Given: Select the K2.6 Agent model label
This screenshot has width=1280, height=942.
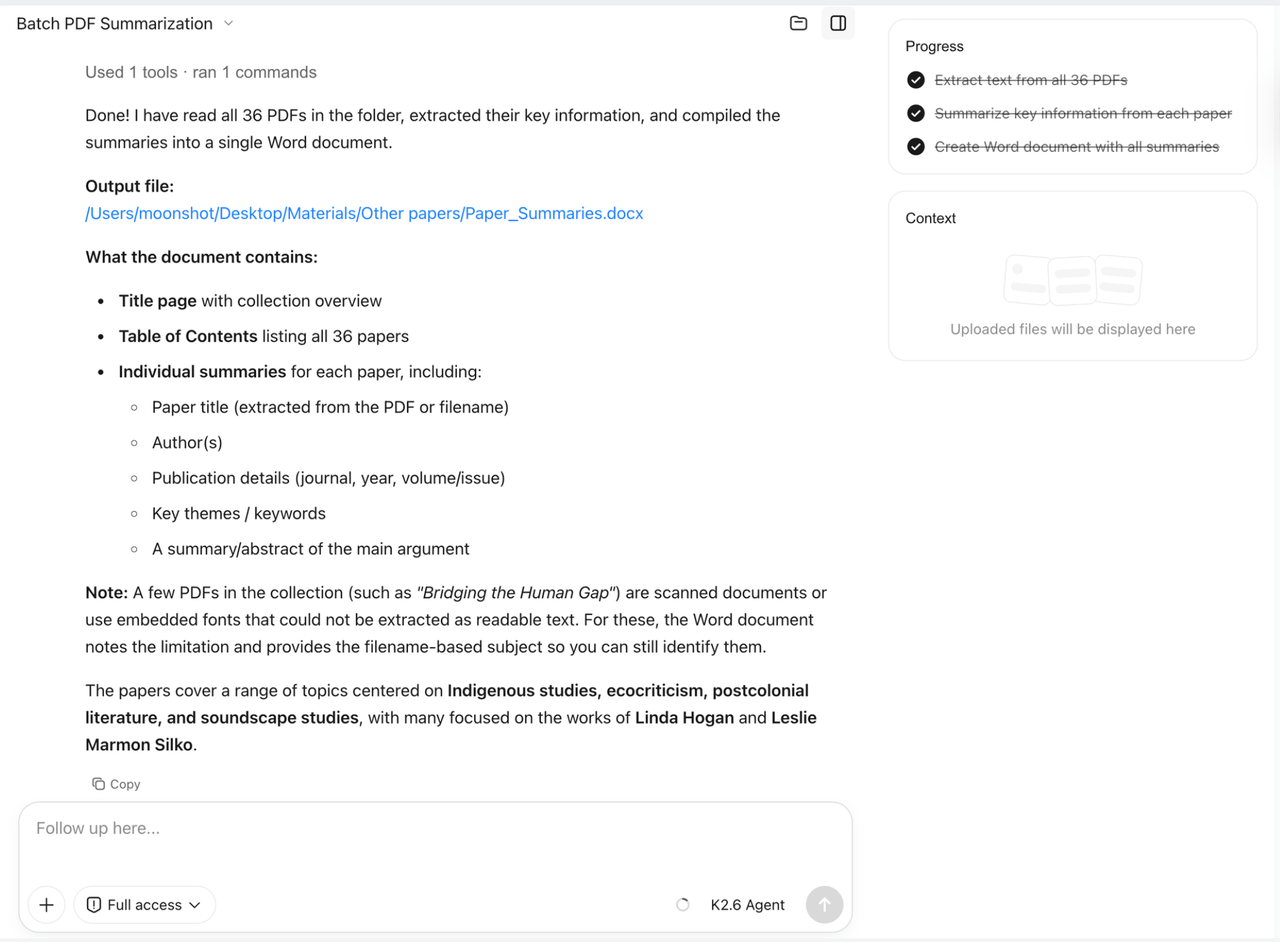Looking at the screenshot, I should (x=748, y=905).
